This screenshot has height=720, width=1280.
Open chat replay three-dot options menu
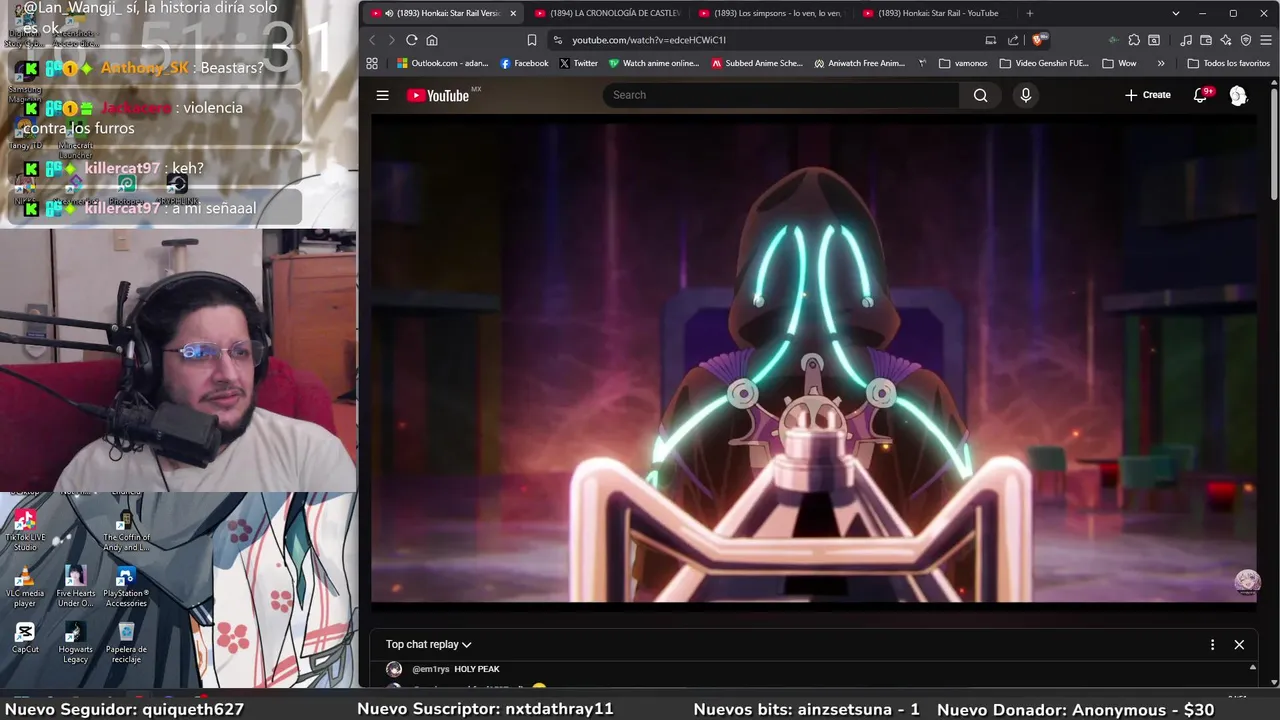pyautogui.click(x=1212, y=645)
